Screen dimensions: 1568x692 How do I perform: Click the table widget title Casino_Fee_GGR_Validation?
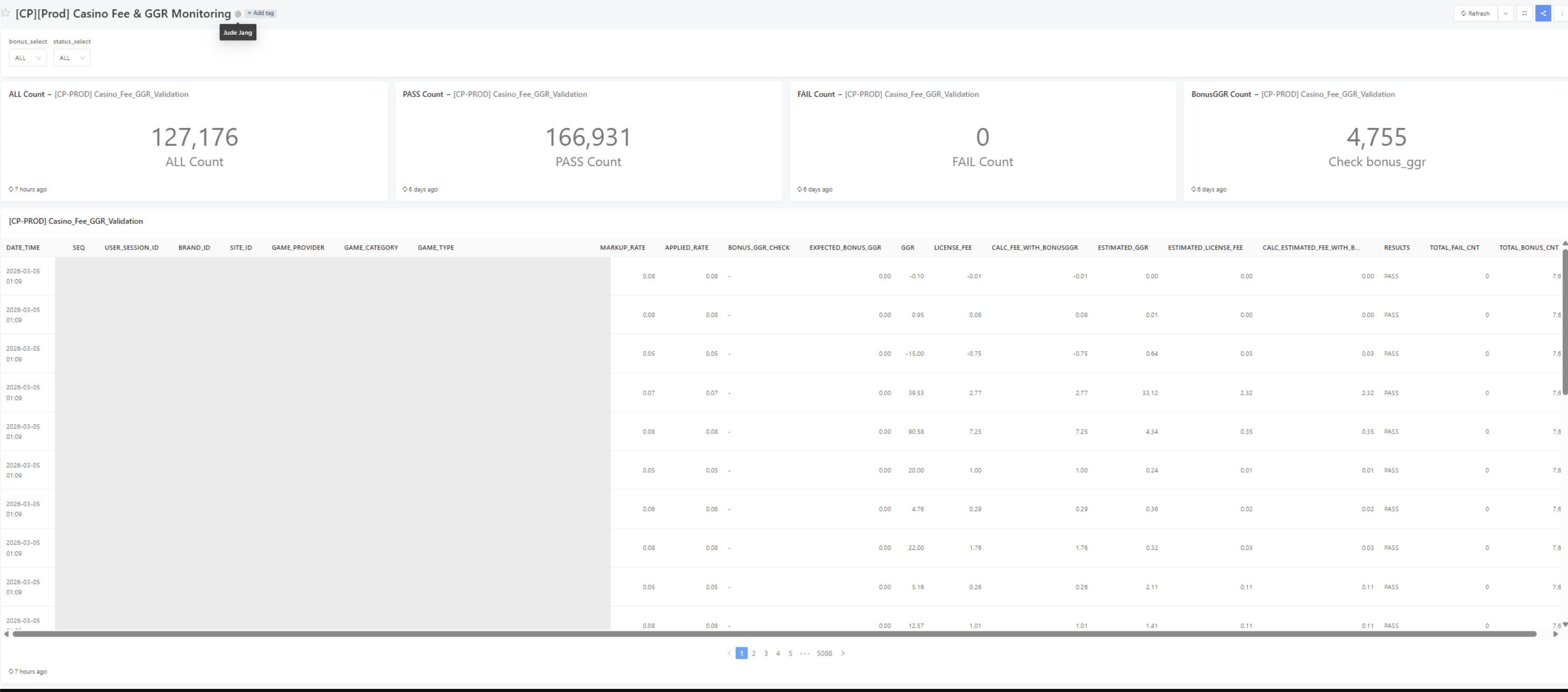(x=76, y=221)
